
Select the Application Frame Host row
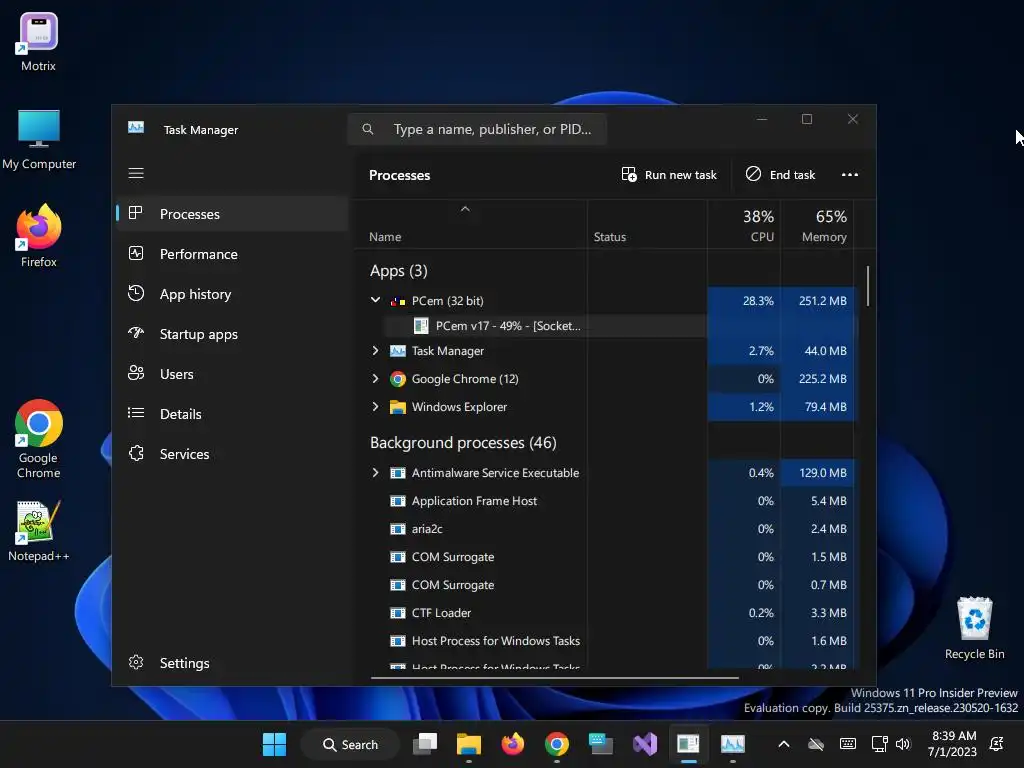[474, 501]
